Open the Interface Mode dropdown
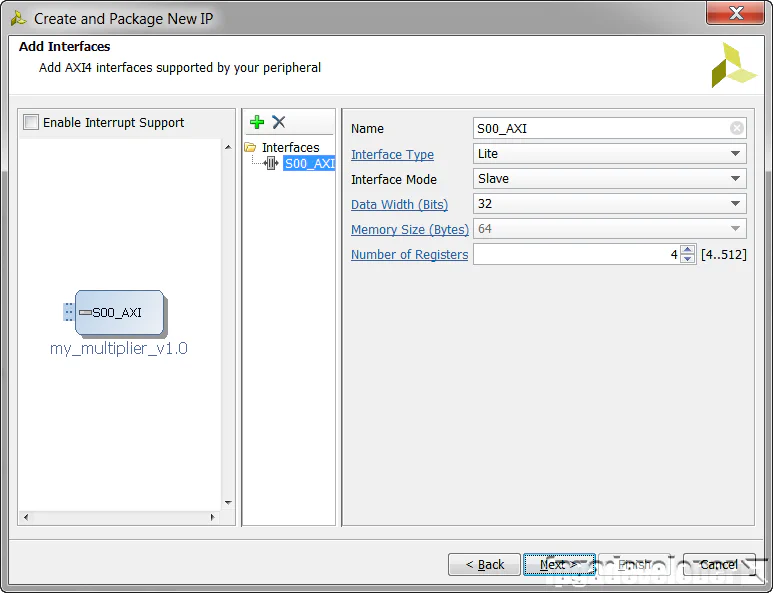 (x=609, y=178)
